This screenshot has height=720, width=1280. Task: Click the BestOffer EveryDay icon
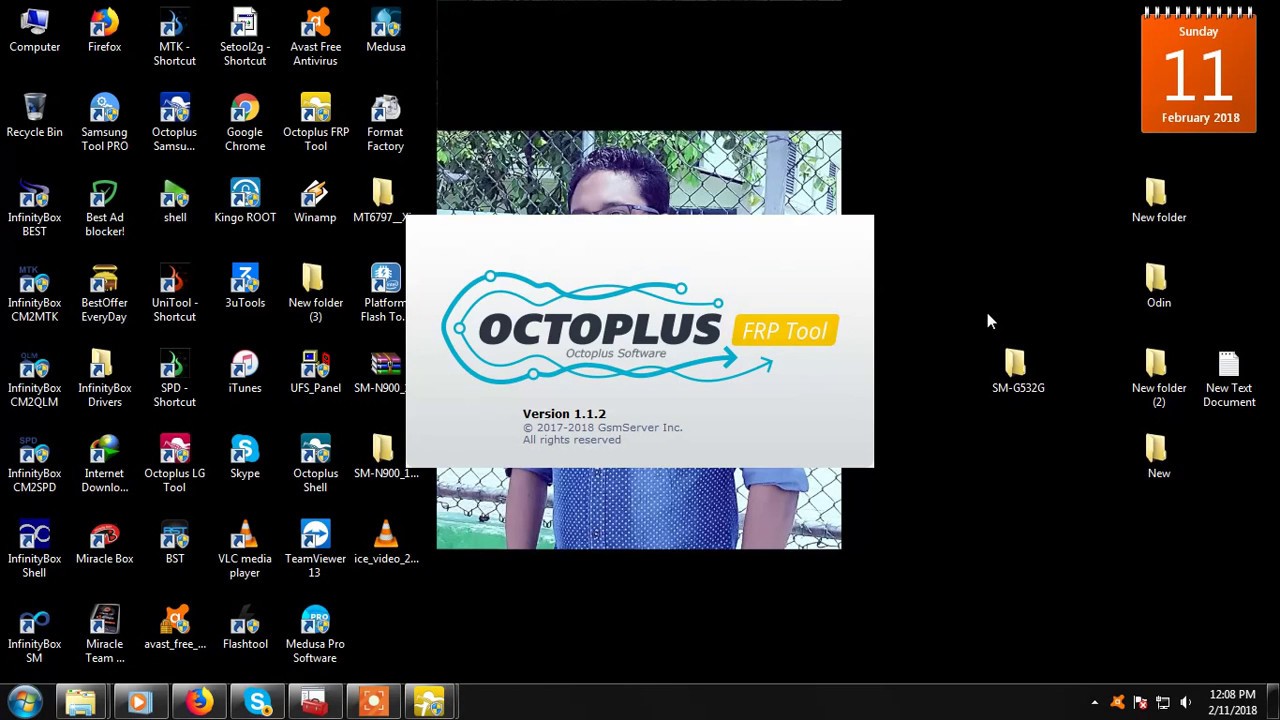pyautogui.click(x=104, y=294)
